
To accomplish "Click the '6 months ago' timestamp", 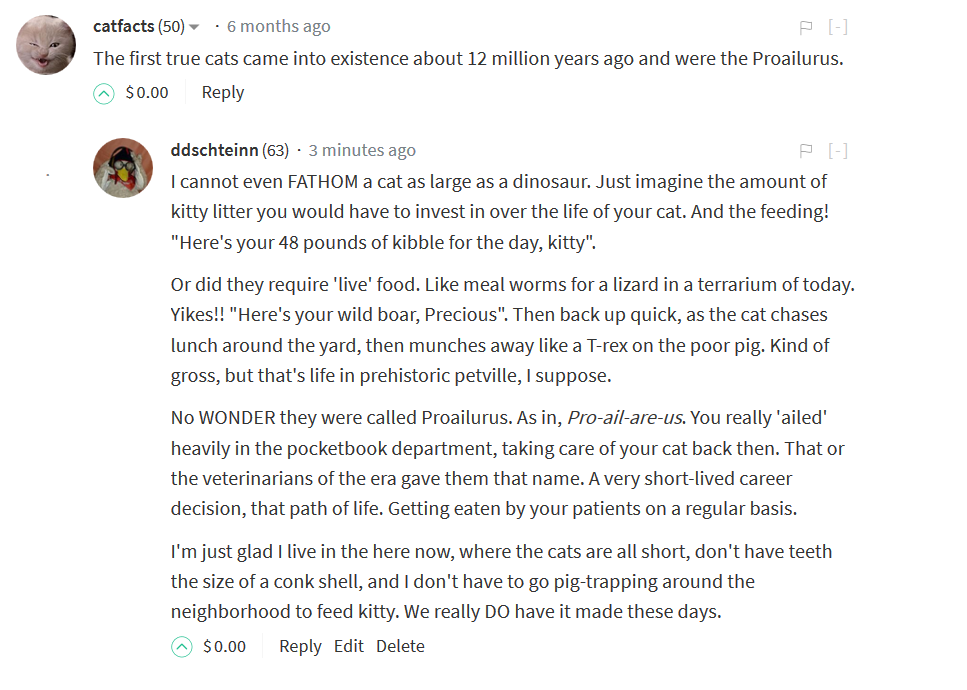I will pyautogui.click(x=278, y=27).
